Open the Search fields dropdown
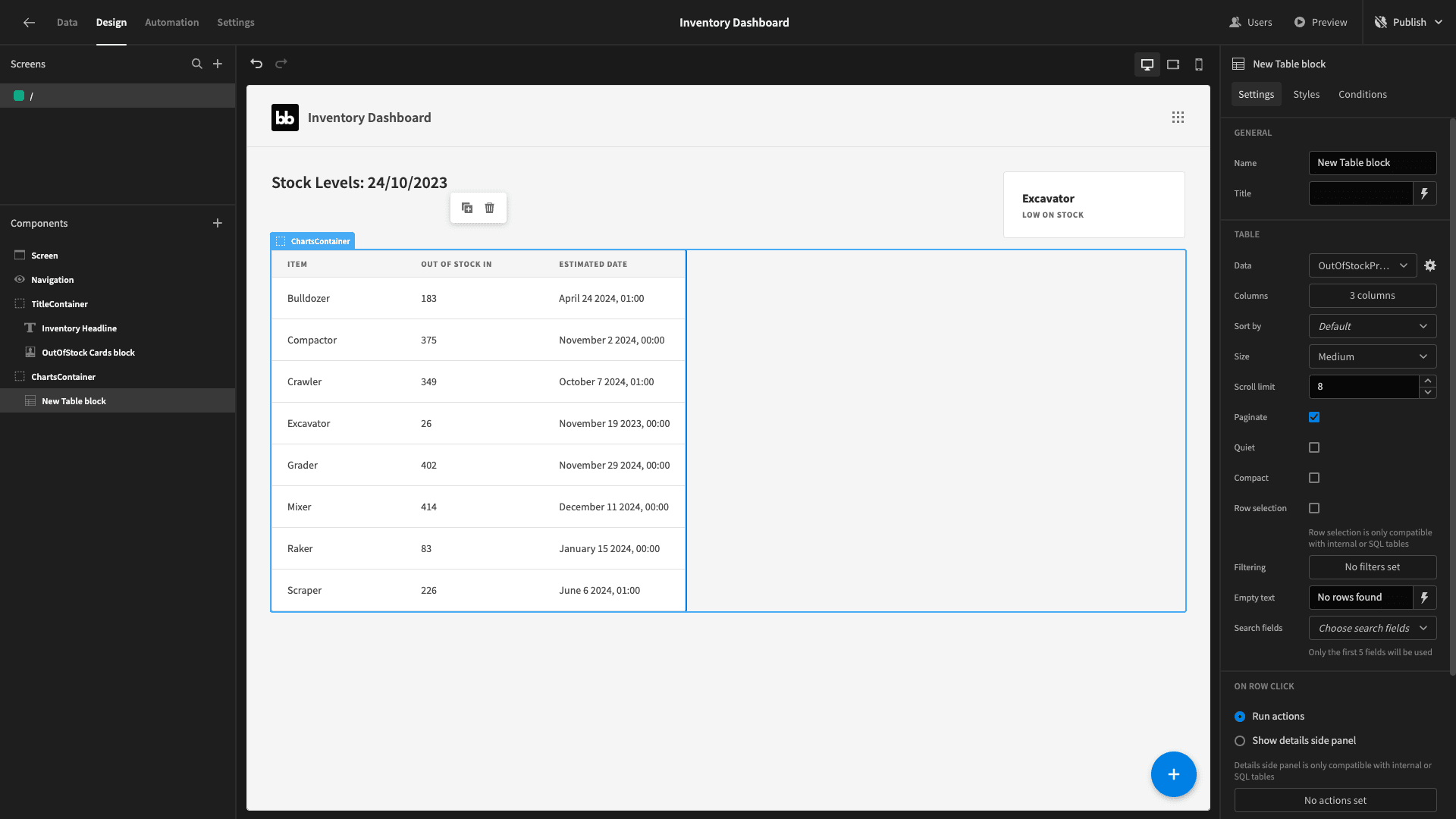This screenshot has width=1456, height=819. (1373, 628)
